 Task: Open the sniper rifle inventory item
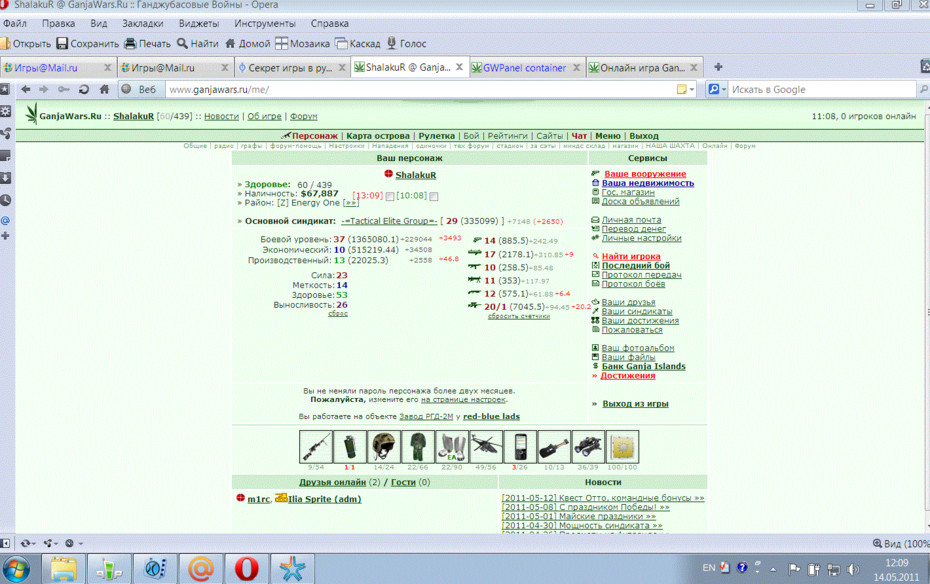click(x=316, y=447)
